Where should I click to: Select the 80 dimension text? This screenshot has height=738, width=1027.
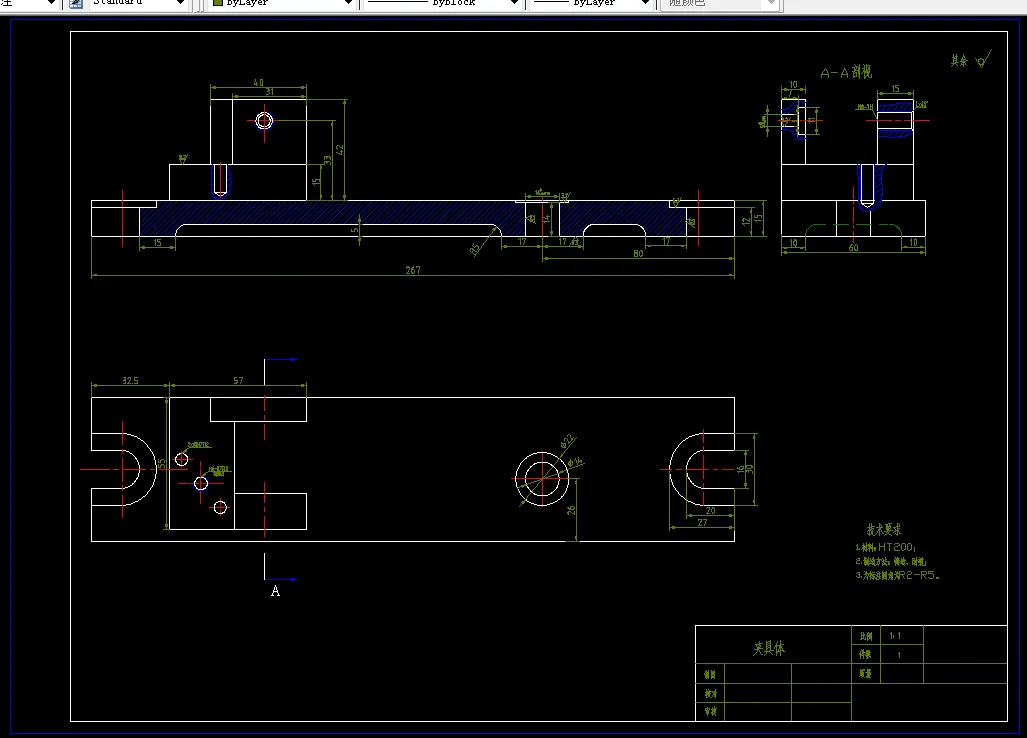click(x=638, y=253)
